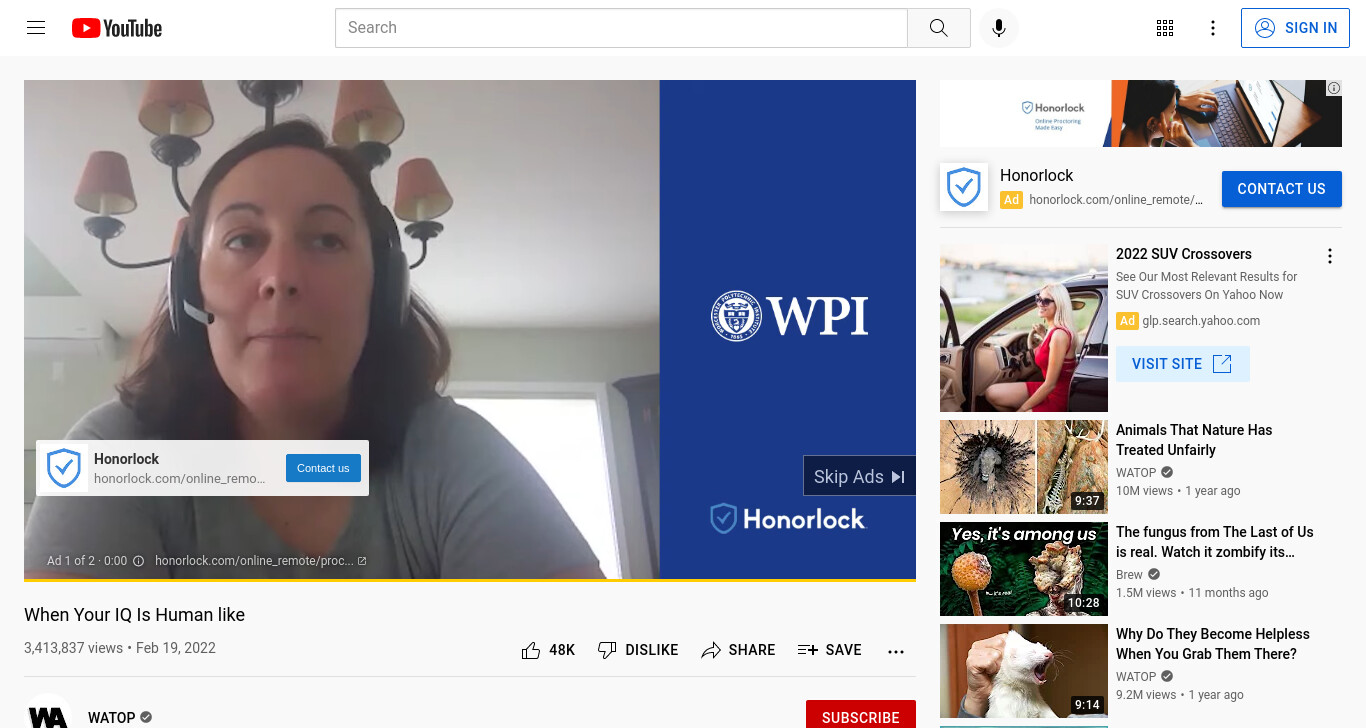Open Animals That Nature Has Treated Unfairly thumbnail
Viewport: 1366px width, 728px height.
pos(1024,467)
